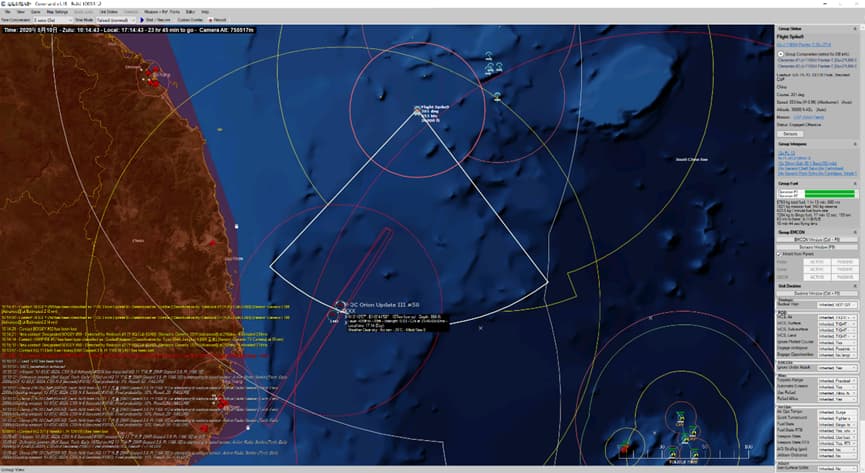This screenshot has height=473, width=865.
Task: Select the ship icon off the central coast
Action: tap(237, 226)
